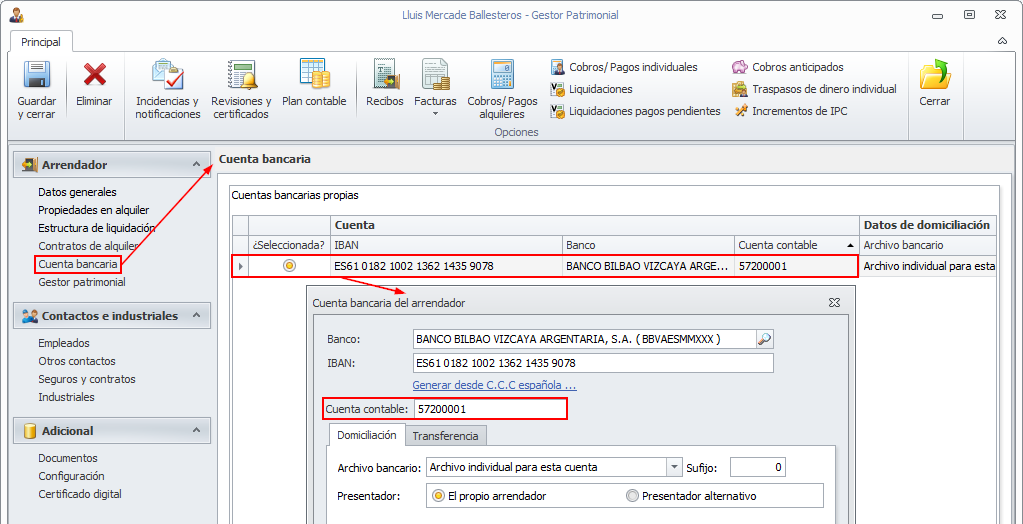The height and width of the screenshot is (524, 1023).
Task: Open Gestor patrimonial in sidebar
Action: click(x=82, y=282)
